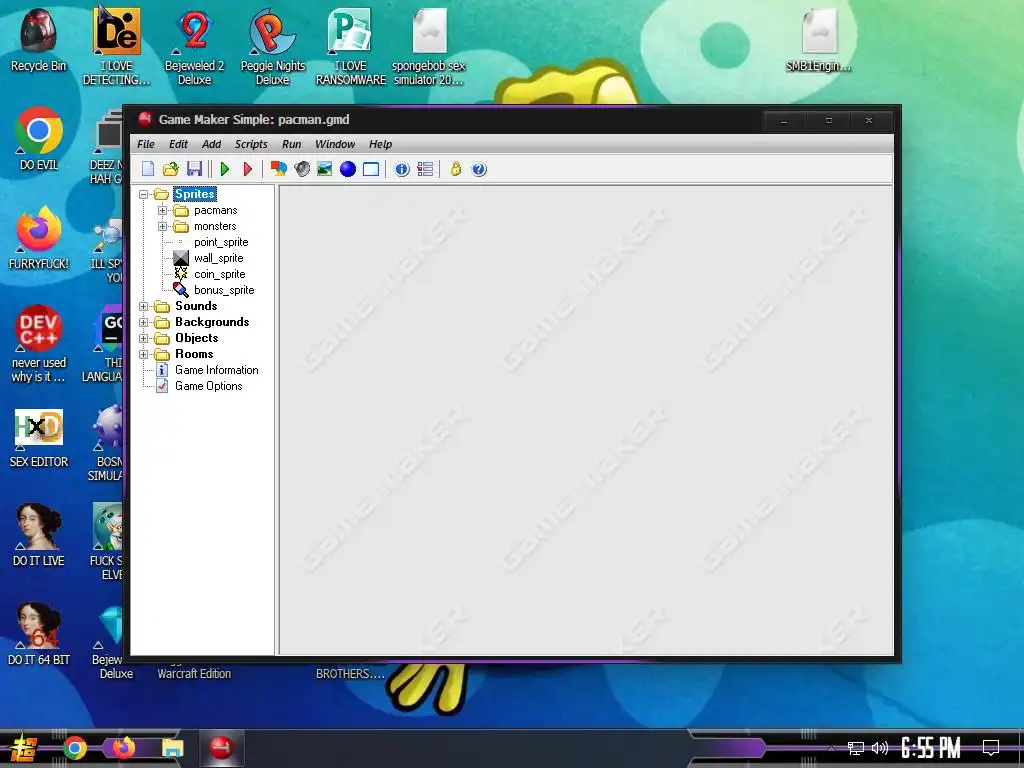Open Firefox from the taskbar
Screen dimensions: 1024x768
123,748
